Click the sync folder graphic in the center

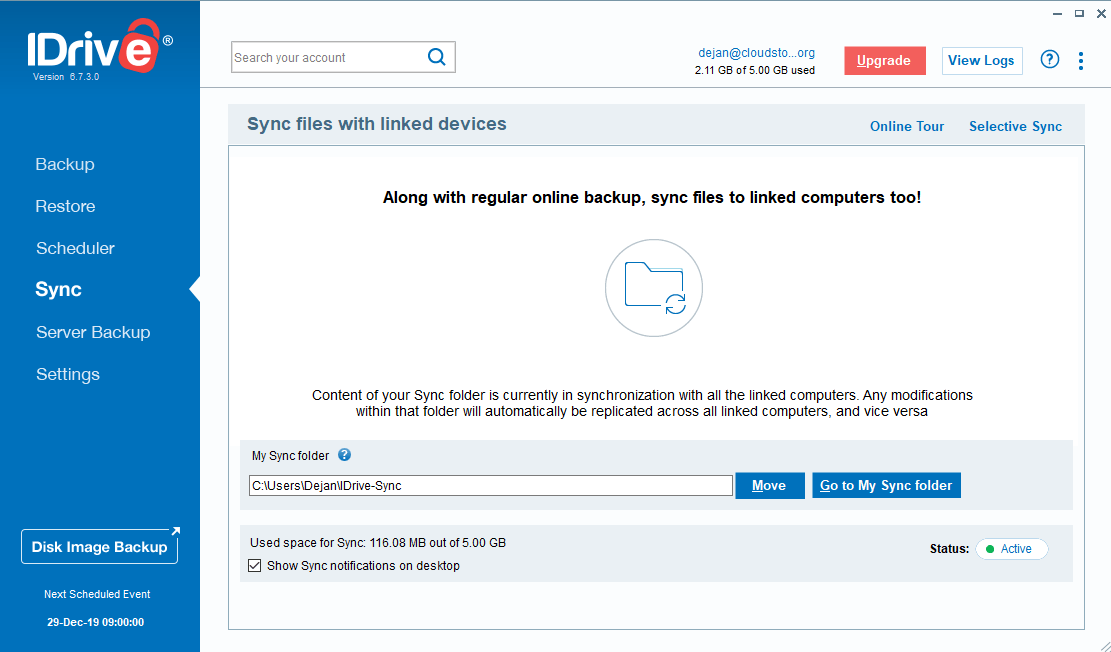653,288
